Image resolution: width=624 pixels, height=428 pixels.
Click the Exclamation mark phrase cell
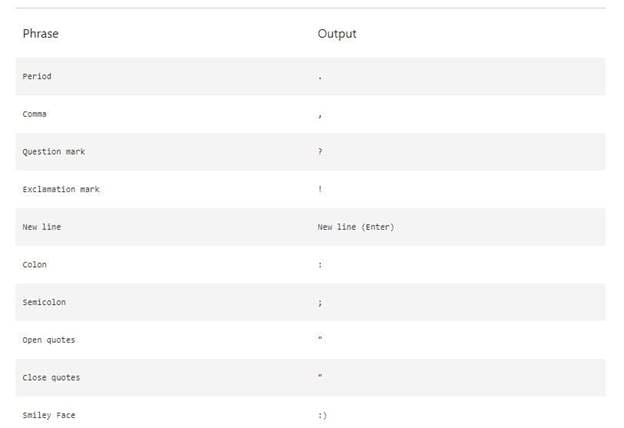coord(61,189)
